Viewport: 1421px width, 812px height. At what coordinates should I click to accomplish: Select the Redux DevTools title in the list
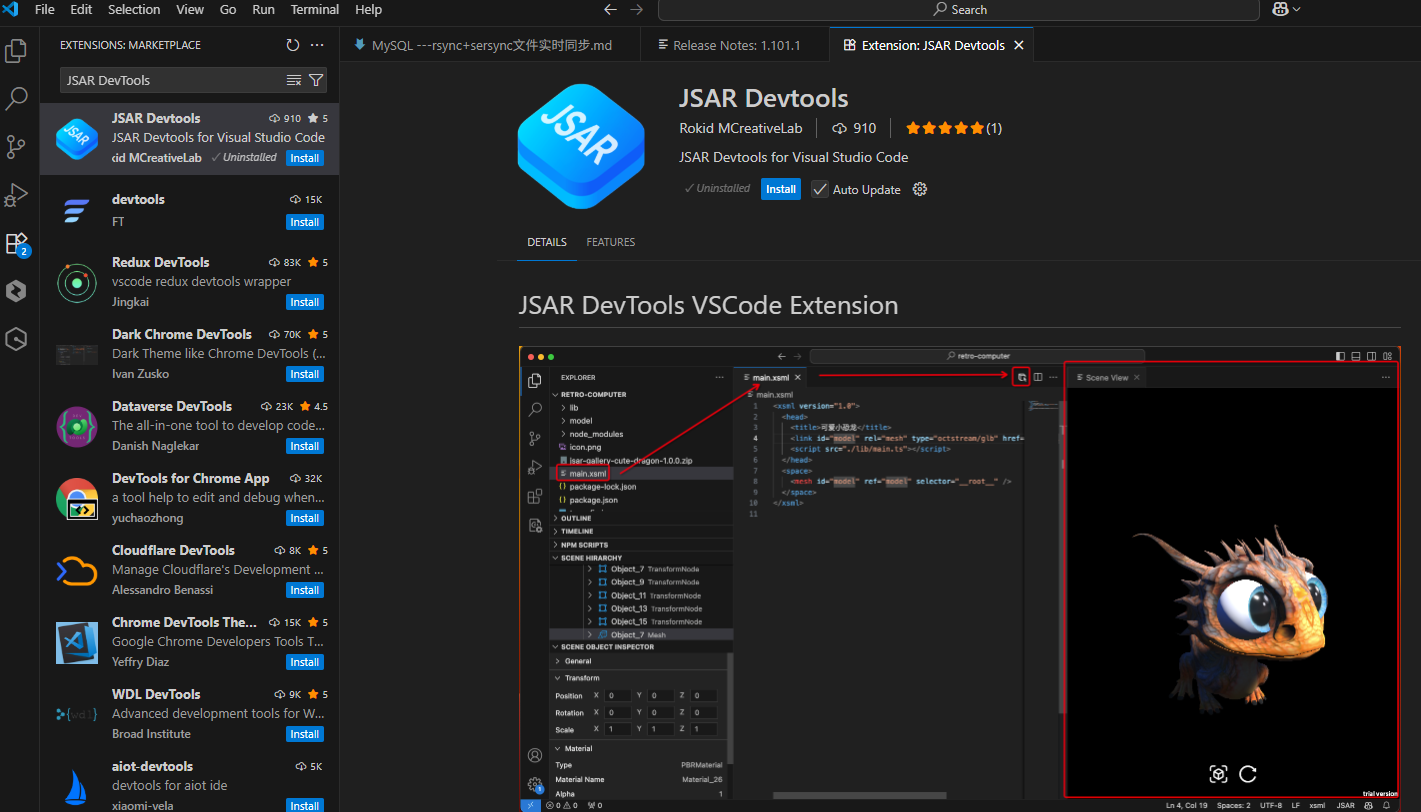(x=161, y=262)
